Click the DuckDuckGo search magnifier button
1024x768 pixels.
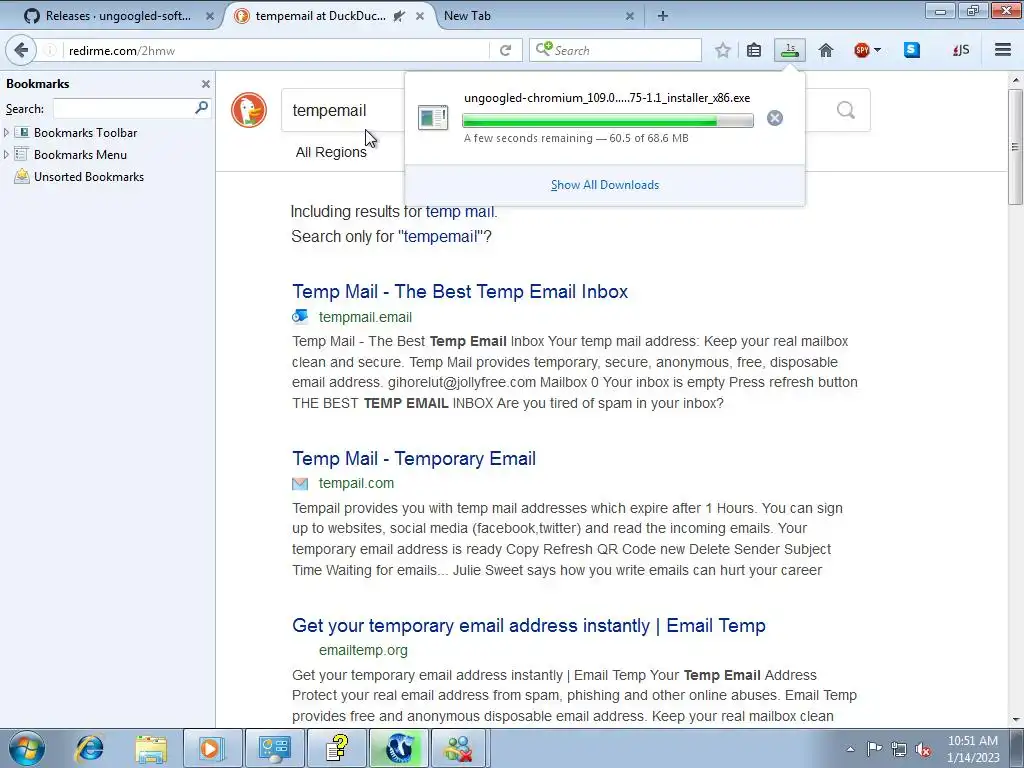pyautogui.click(x=846, y=110)
